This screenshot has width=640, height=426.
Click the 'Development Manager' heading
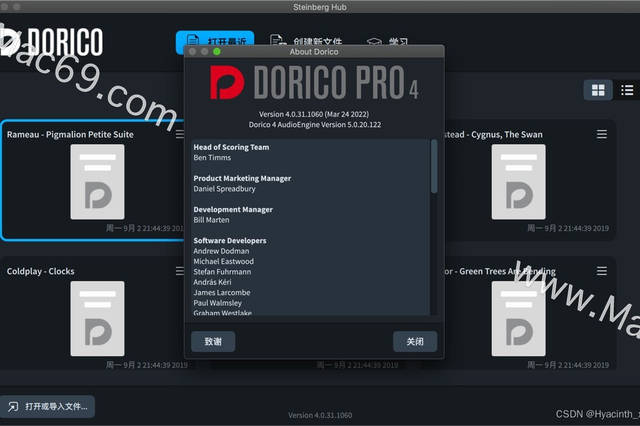tap(233, 209)
